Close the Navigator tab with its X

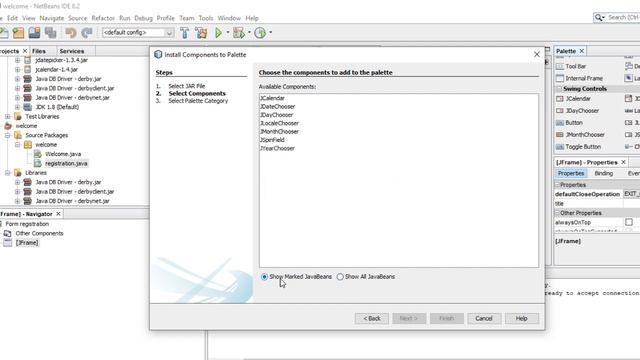(x=58, y=214)
